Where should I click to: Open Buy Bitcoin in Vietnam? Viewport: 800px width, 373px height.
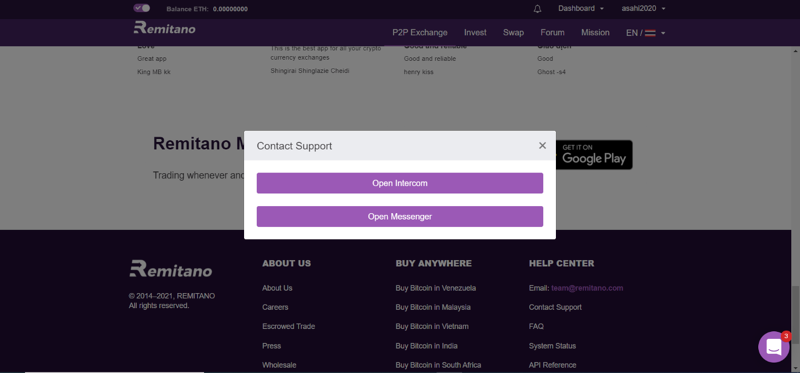(432, 327)
